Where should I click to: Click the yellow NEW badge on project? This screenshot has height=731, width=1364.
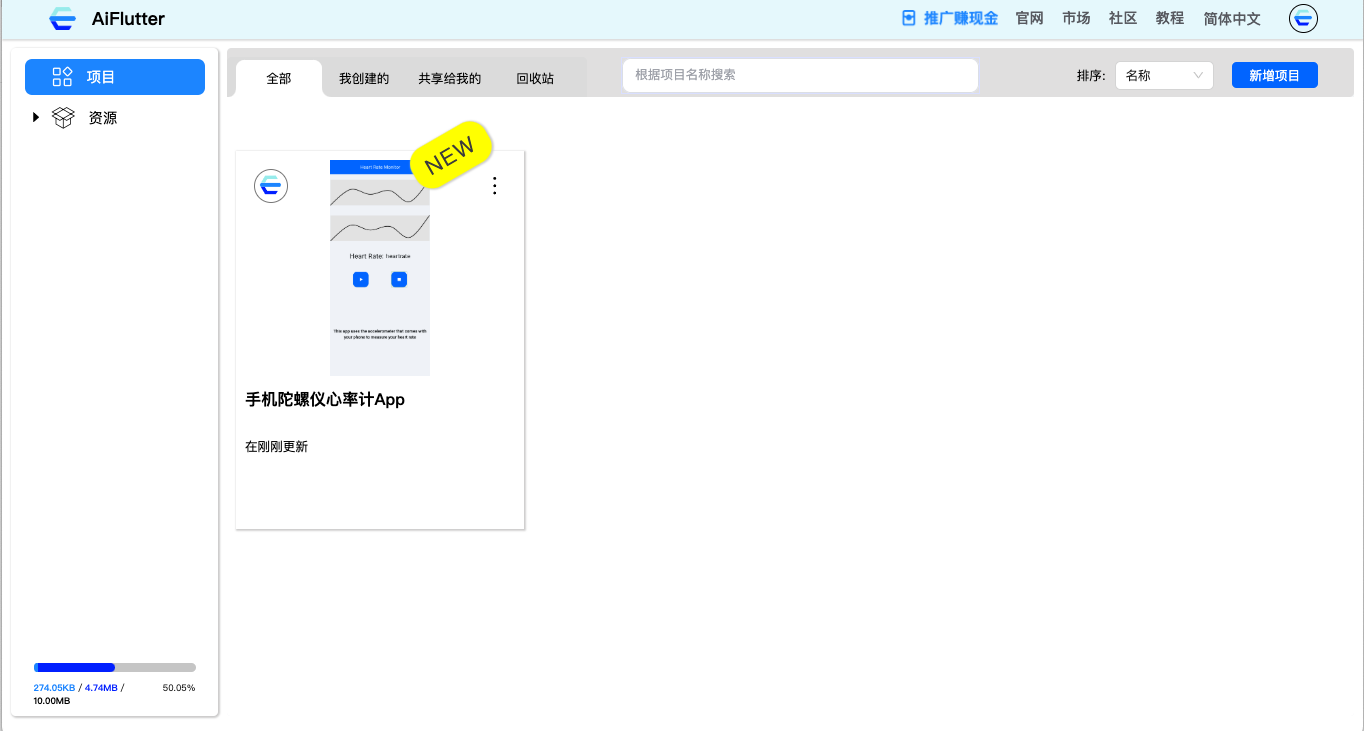[450, 154]
